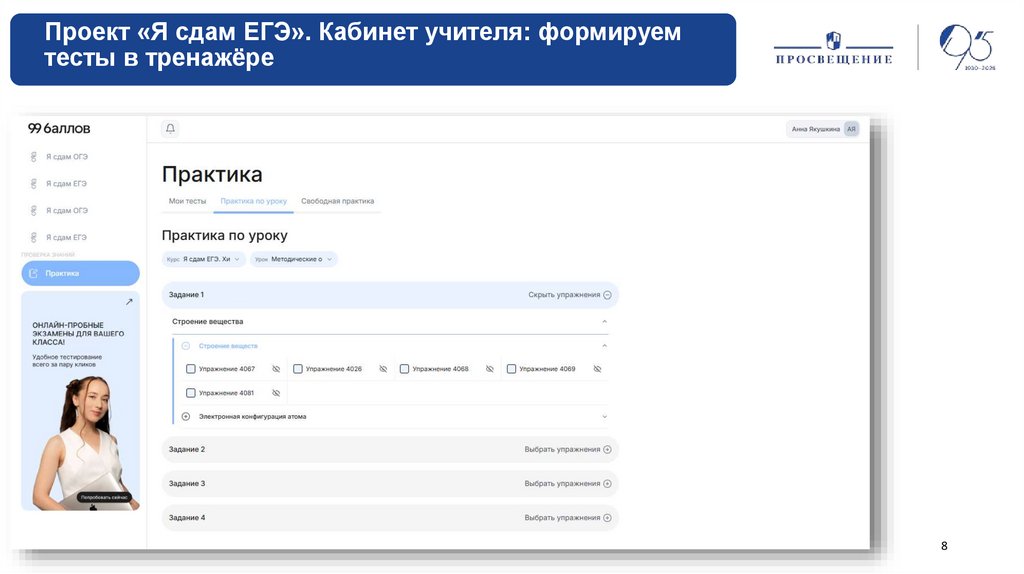Click the promo banner photo of the woman
Viewport: 1024px width, 574px height.
click(x=82, y=441)
